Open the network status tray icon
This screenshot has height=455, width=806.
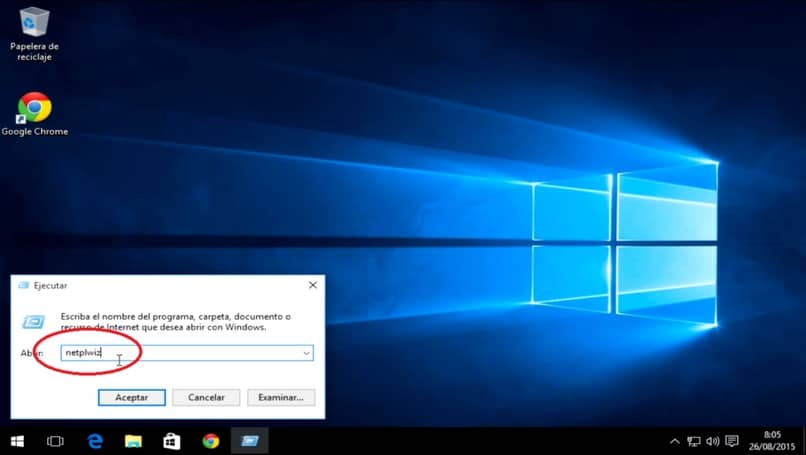[693, 441]
